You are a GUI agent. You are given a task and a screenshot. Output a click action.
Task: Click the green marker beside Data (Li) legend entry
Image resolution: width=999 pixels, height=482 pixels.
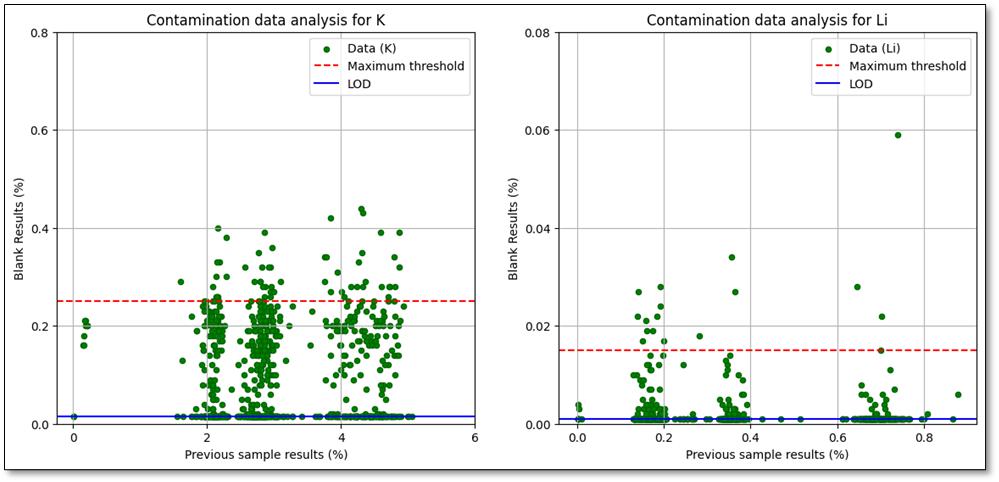click(x=828, y=48)
